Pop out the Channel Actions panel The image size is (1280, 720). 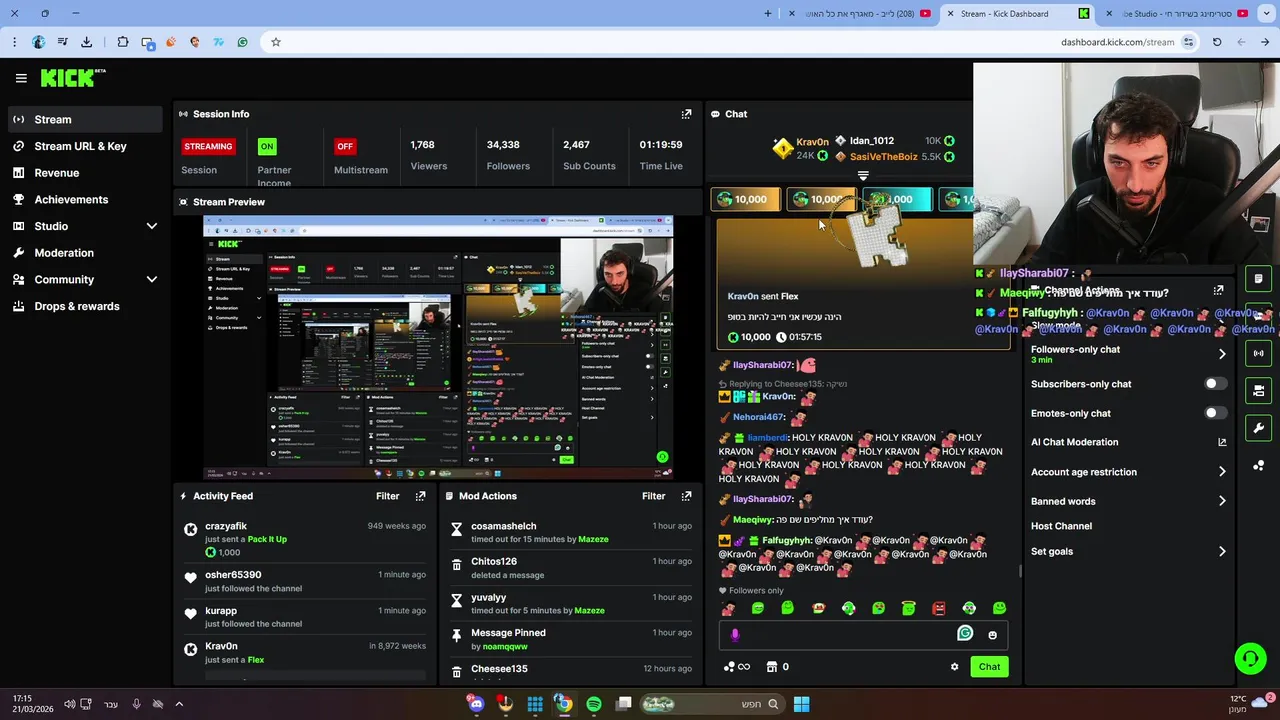pyautogui.click(x=1218, y=290)
